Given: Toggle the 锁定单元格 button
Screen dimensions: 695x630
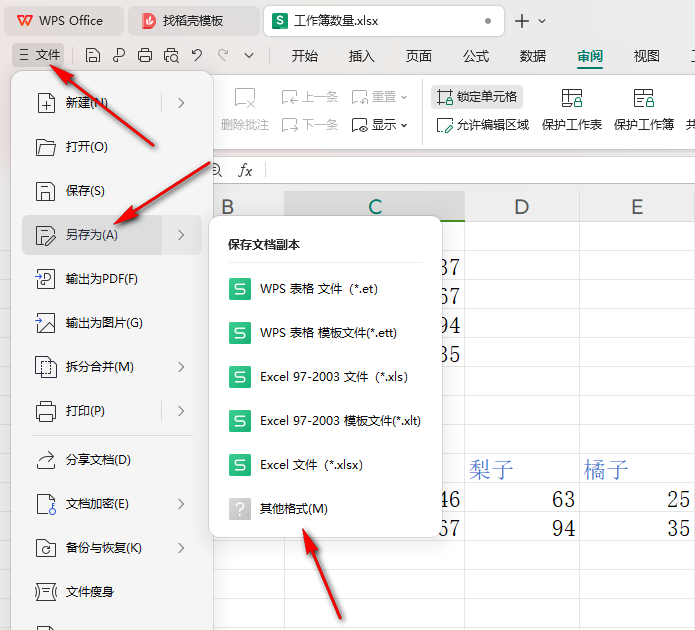Looking at the screenshot, I should pos(477,97).
